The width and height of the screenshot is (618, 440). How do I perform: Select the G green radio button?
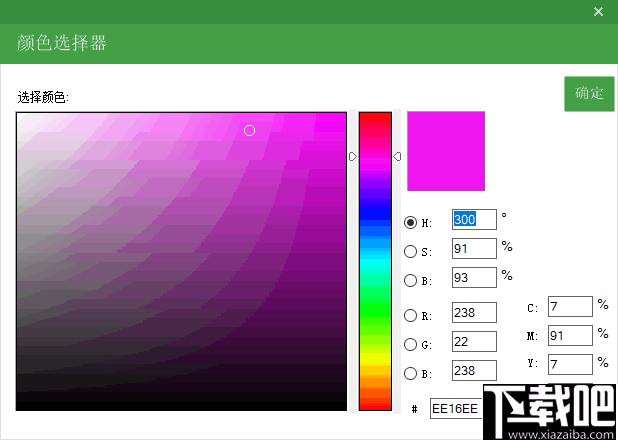click(410, 344)
